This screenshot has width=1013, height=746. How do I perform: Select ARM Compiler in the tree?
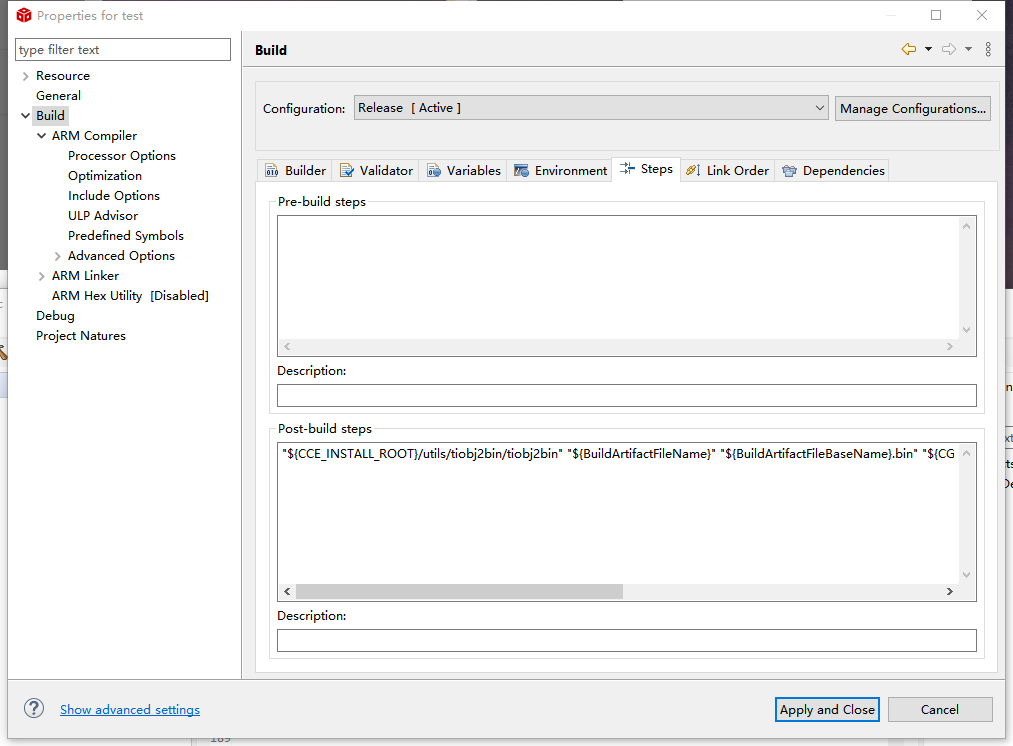pyautogui.click(x=94, y=136)
